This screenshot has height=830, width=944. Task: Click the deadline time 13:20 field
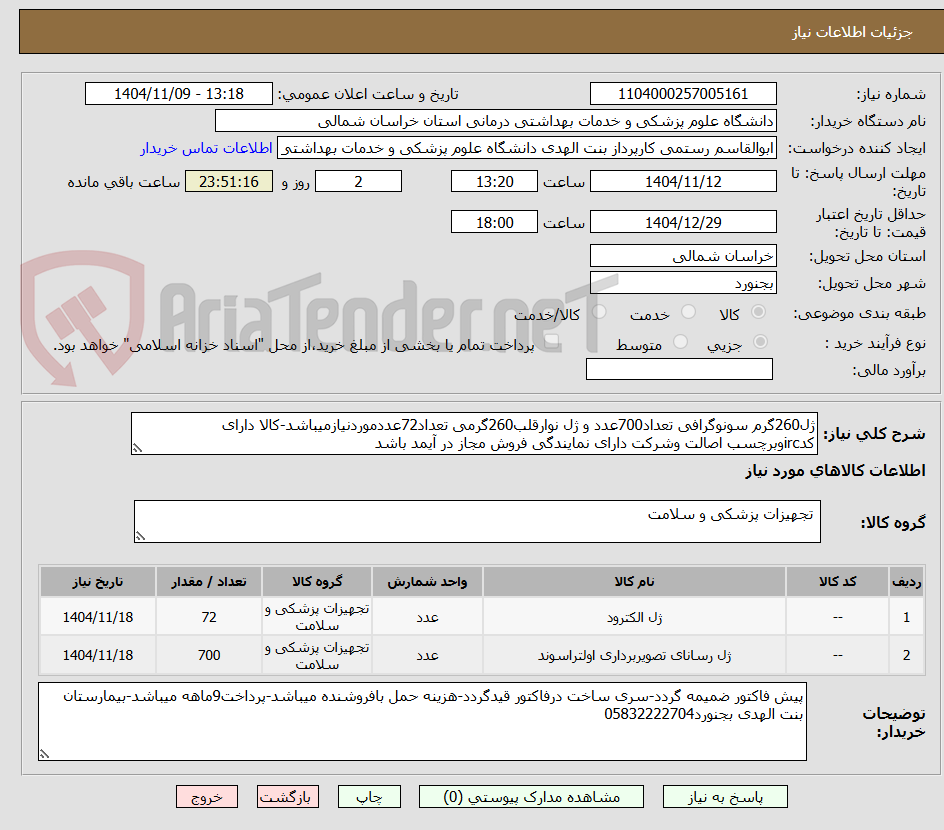pyautogui.click(x=494, y=181)
